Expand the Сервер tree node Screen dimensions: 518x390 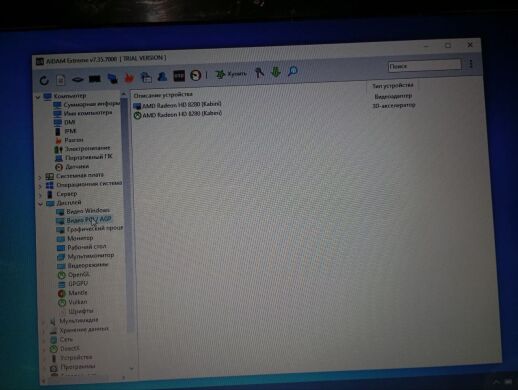[x=41, y=195]
